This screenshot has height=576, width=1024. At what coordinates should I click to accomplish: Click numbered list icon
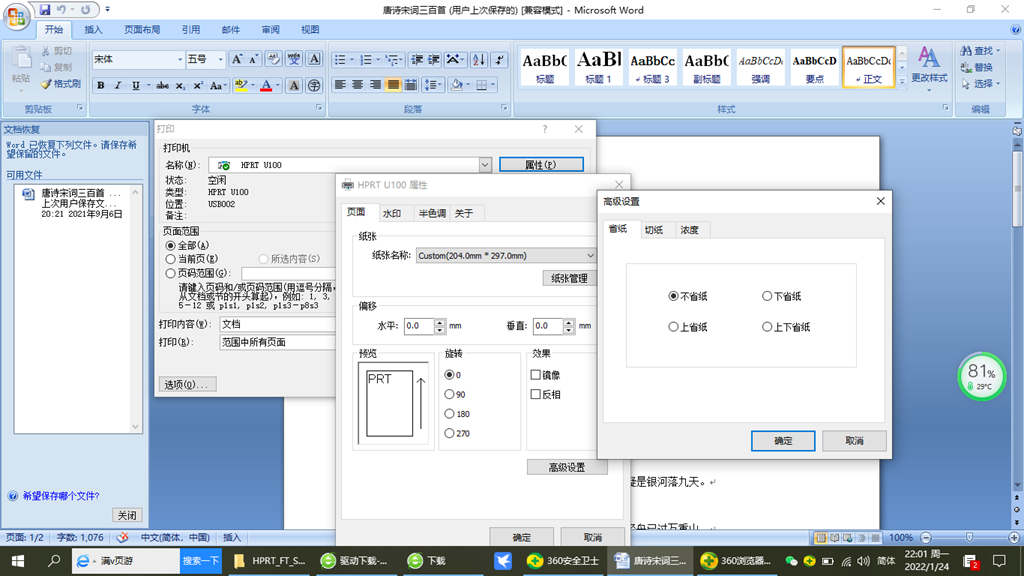[366, 60]
